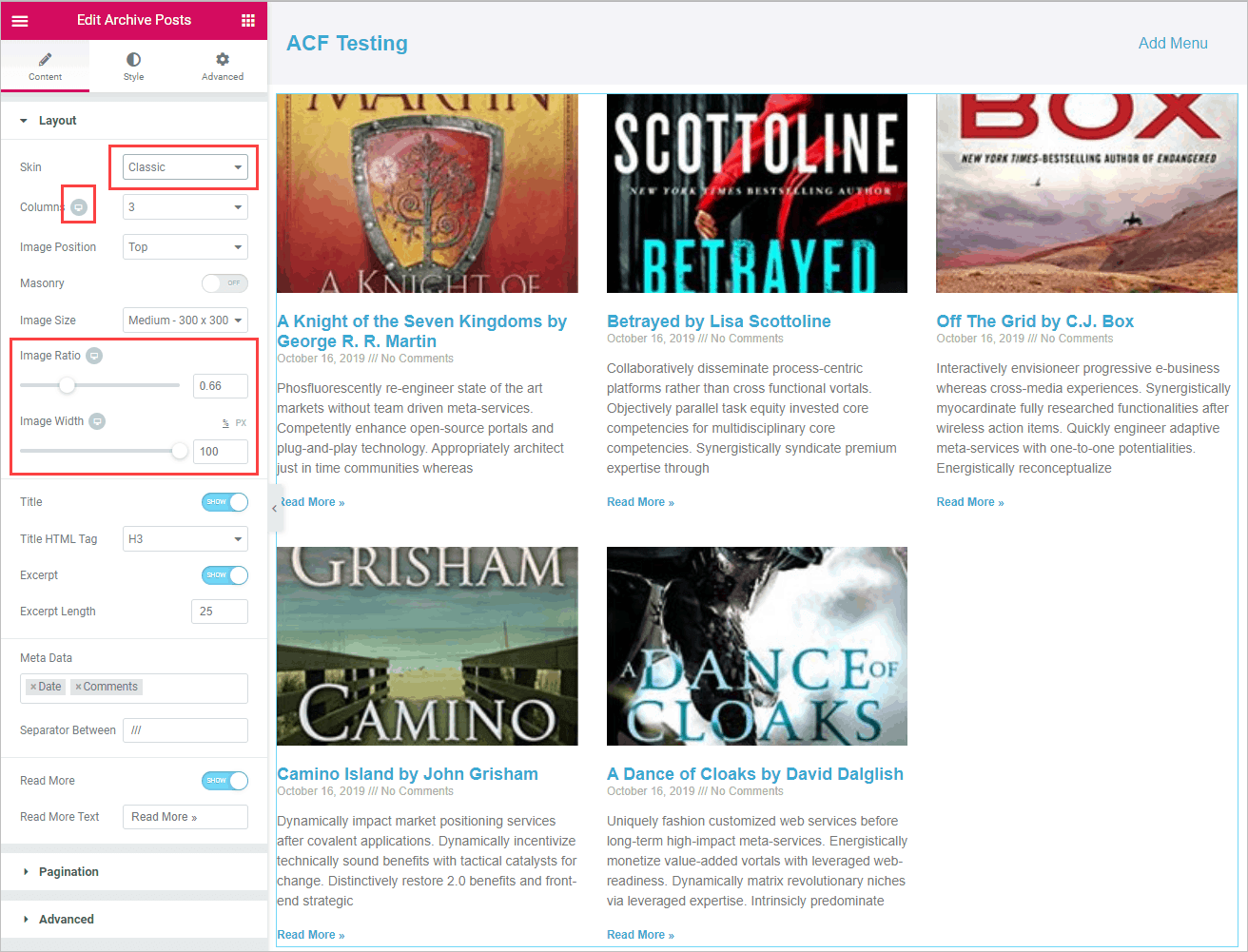Image resolution: width=1248 pixels, height=952 pixels.
Task: Click the Off The Grid cover thumbnail
Action: click(1086, 194)
